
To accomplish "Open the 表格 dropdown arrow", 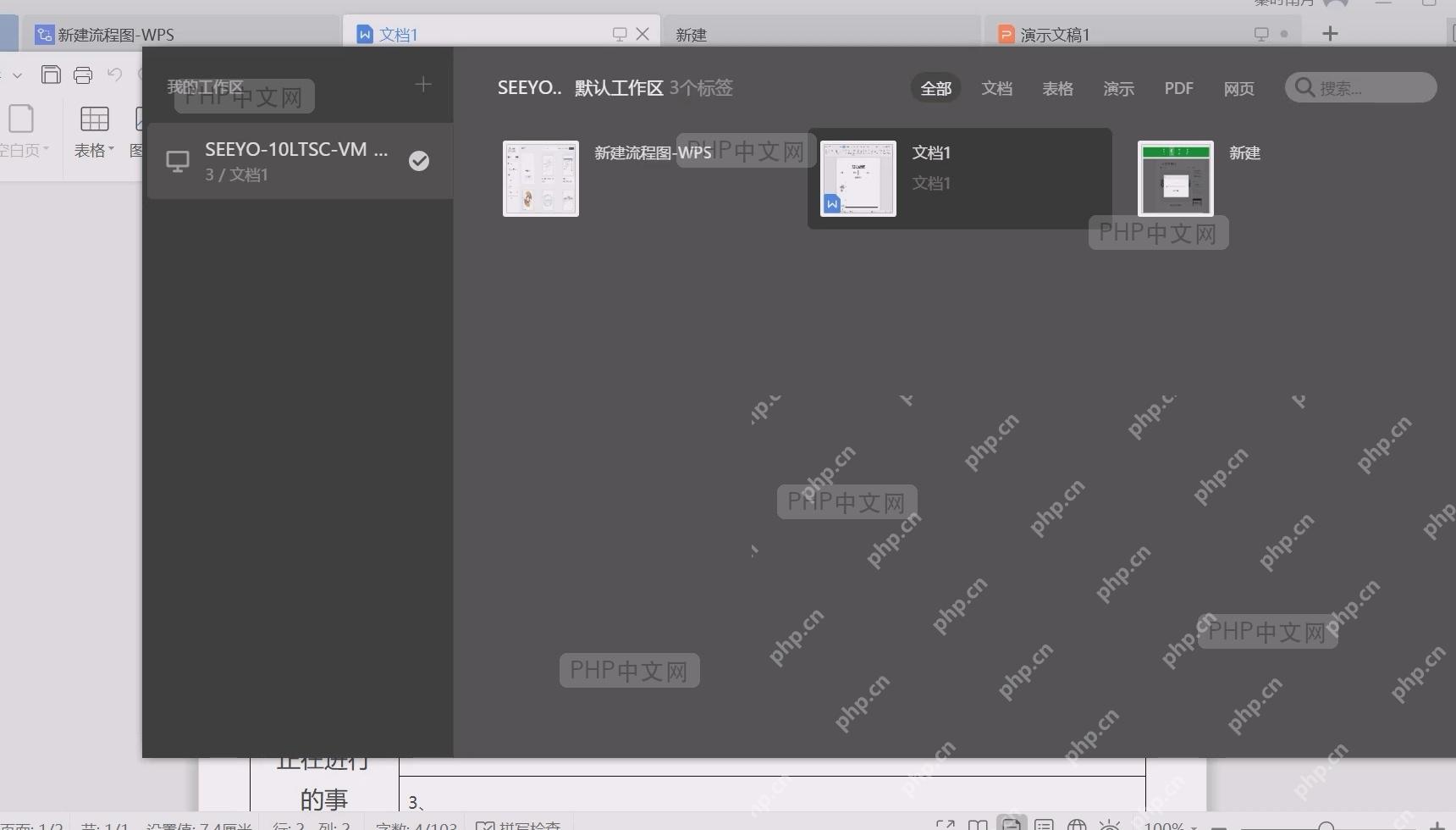I will (111, 149).
